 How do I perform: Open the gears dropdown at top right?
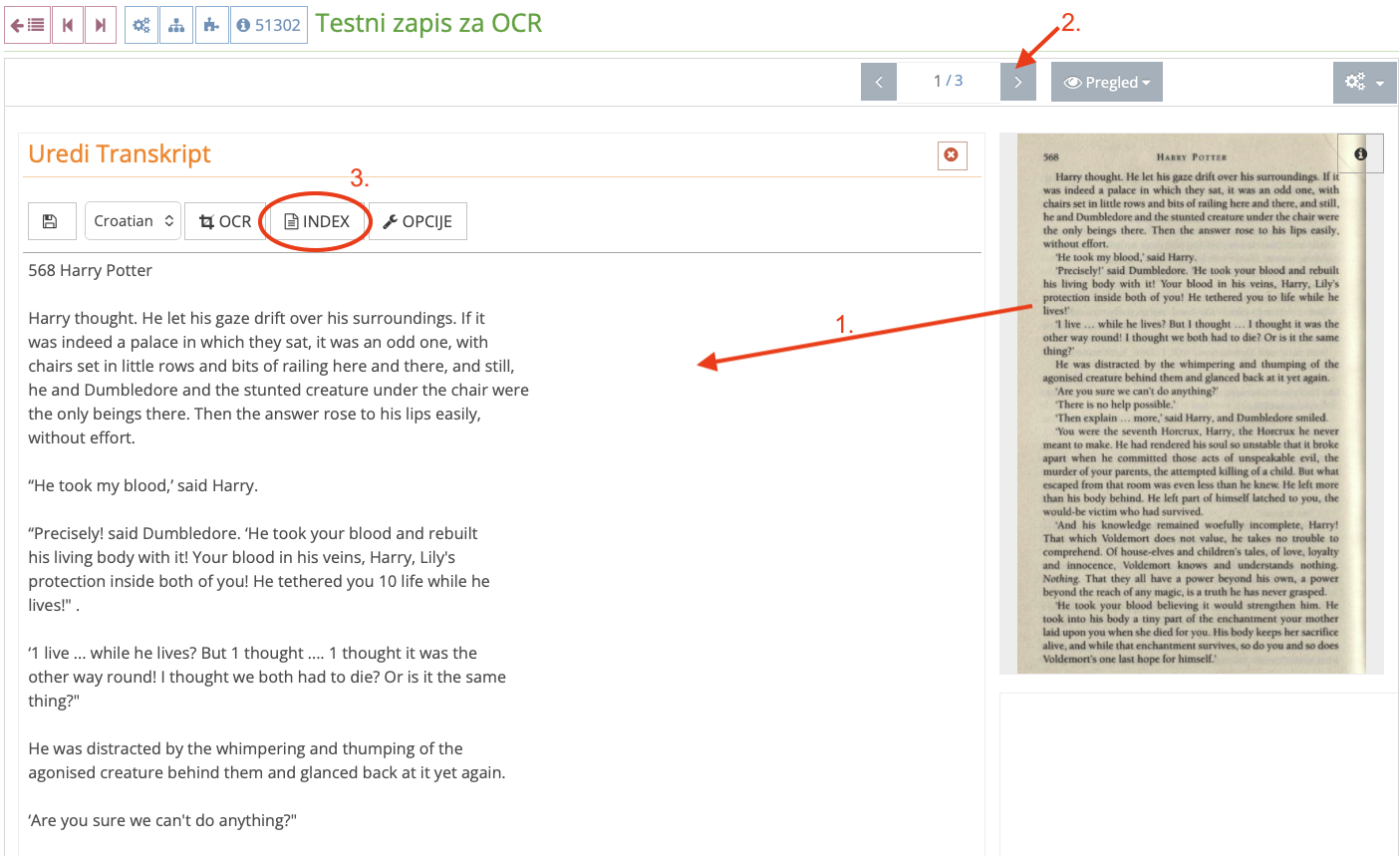pos(1364,81)
